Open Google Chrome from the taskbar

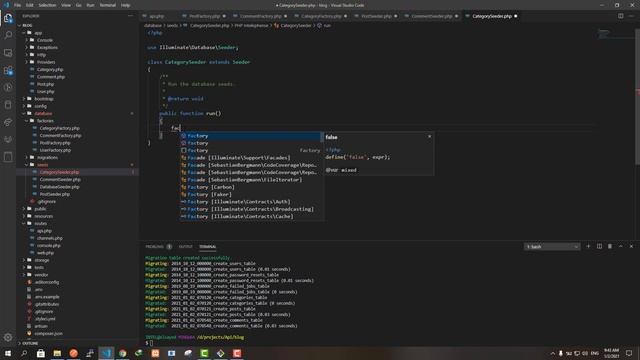click(122, 353)
